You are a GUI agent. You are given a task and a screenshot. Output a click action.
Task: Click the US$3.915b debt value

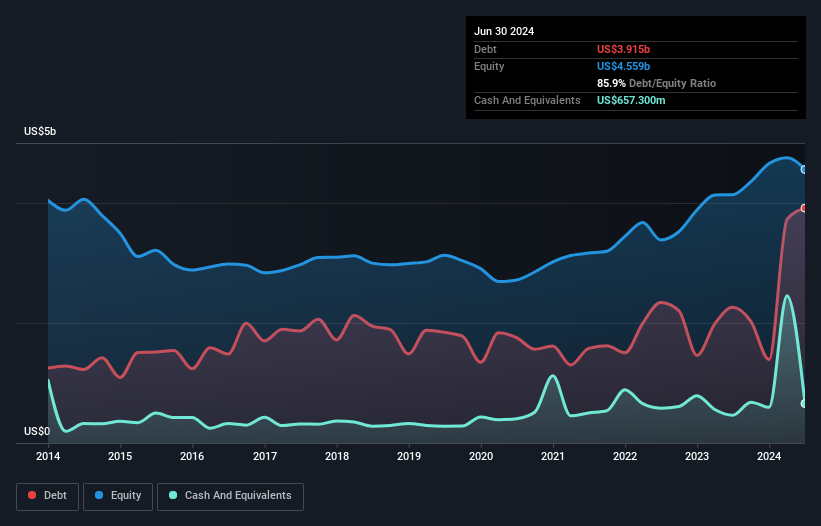(x=623, y=49)
